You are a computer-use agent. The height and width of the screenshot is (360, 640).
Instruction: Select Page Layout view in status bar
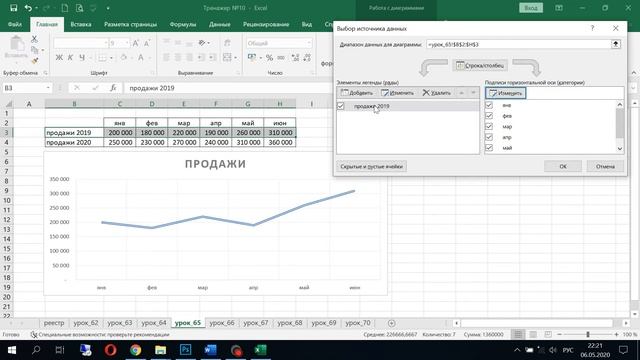tap(533, 334)
